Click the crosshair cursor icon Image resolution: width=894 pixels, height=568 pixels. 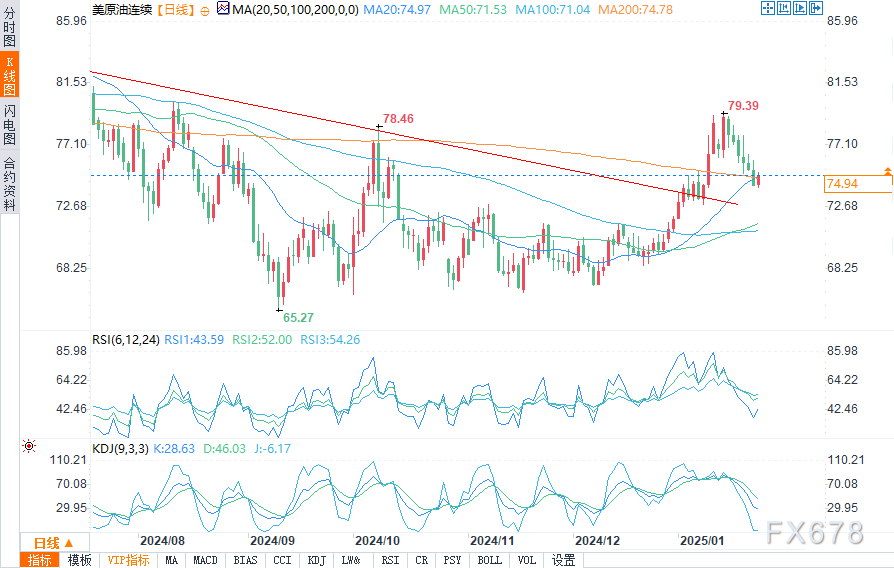pos(767,8)
